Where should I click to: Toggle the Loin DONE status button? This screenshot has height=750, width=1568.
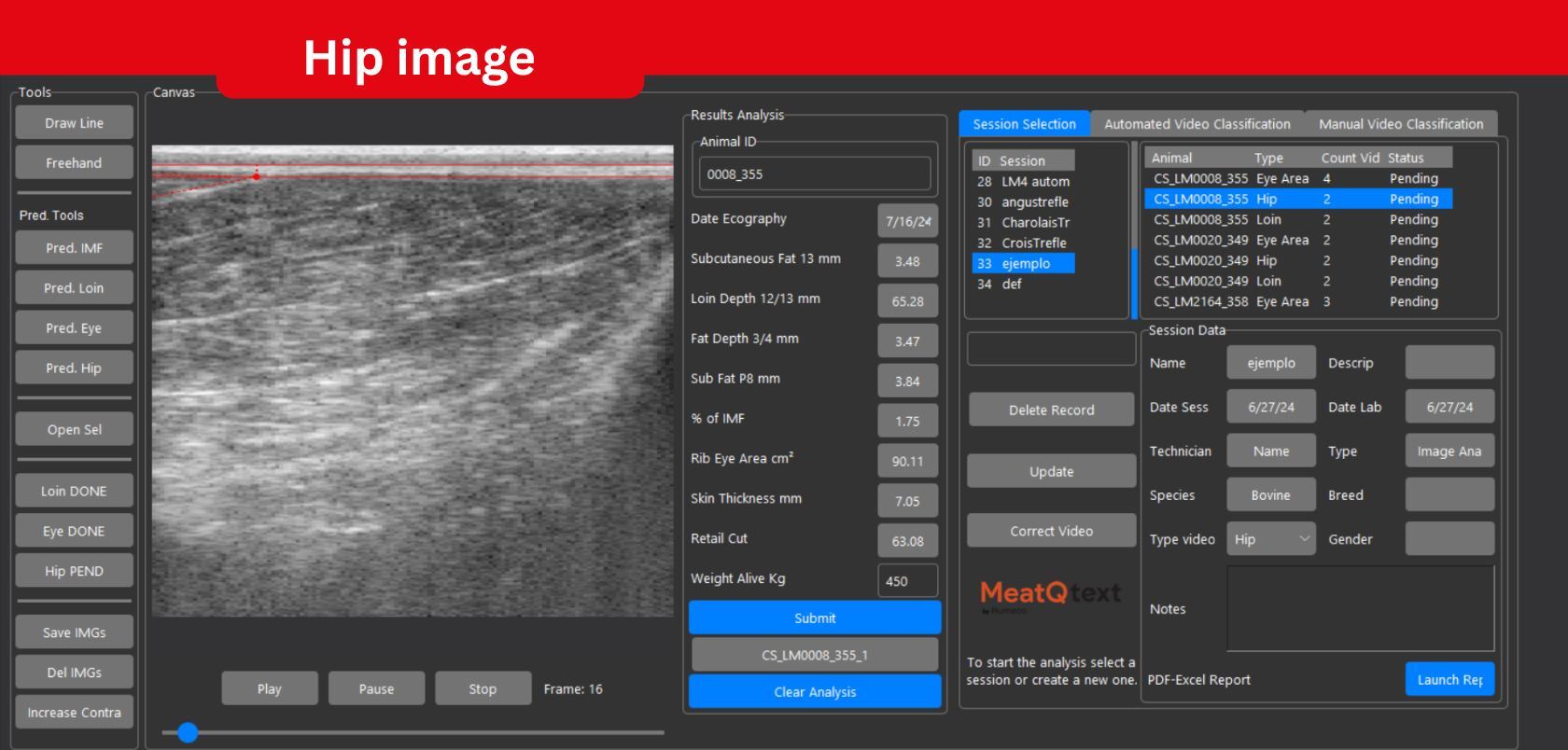tap(74, 492)
